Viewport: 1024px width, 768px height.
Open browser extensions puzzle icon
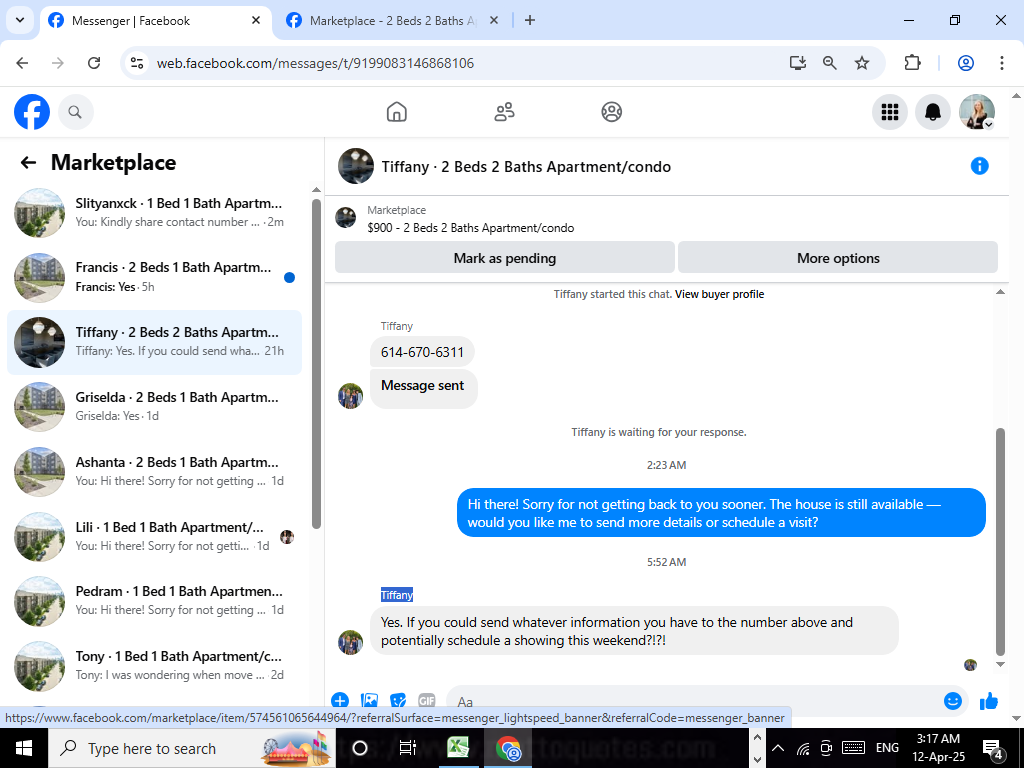912,63
